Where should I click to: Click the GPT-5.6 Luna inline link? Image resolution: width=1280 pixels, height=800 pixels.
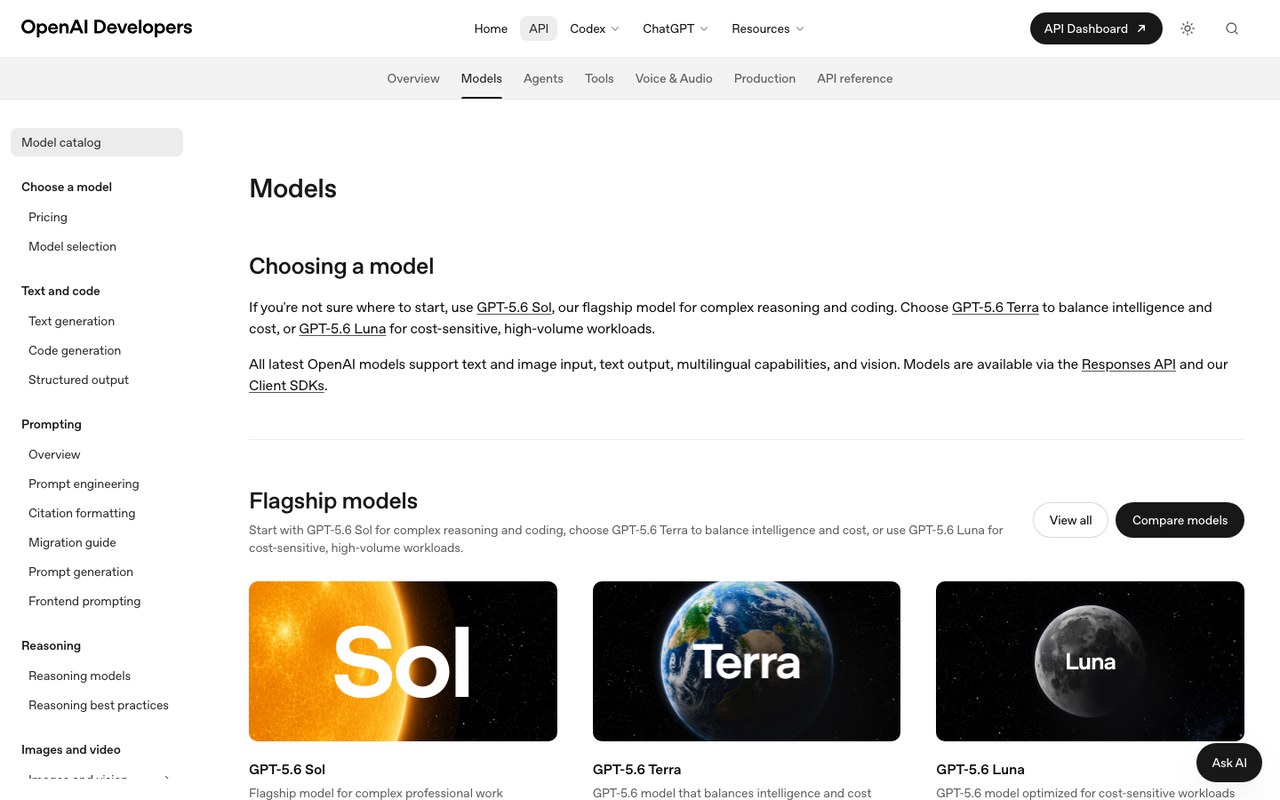point(342,328)
